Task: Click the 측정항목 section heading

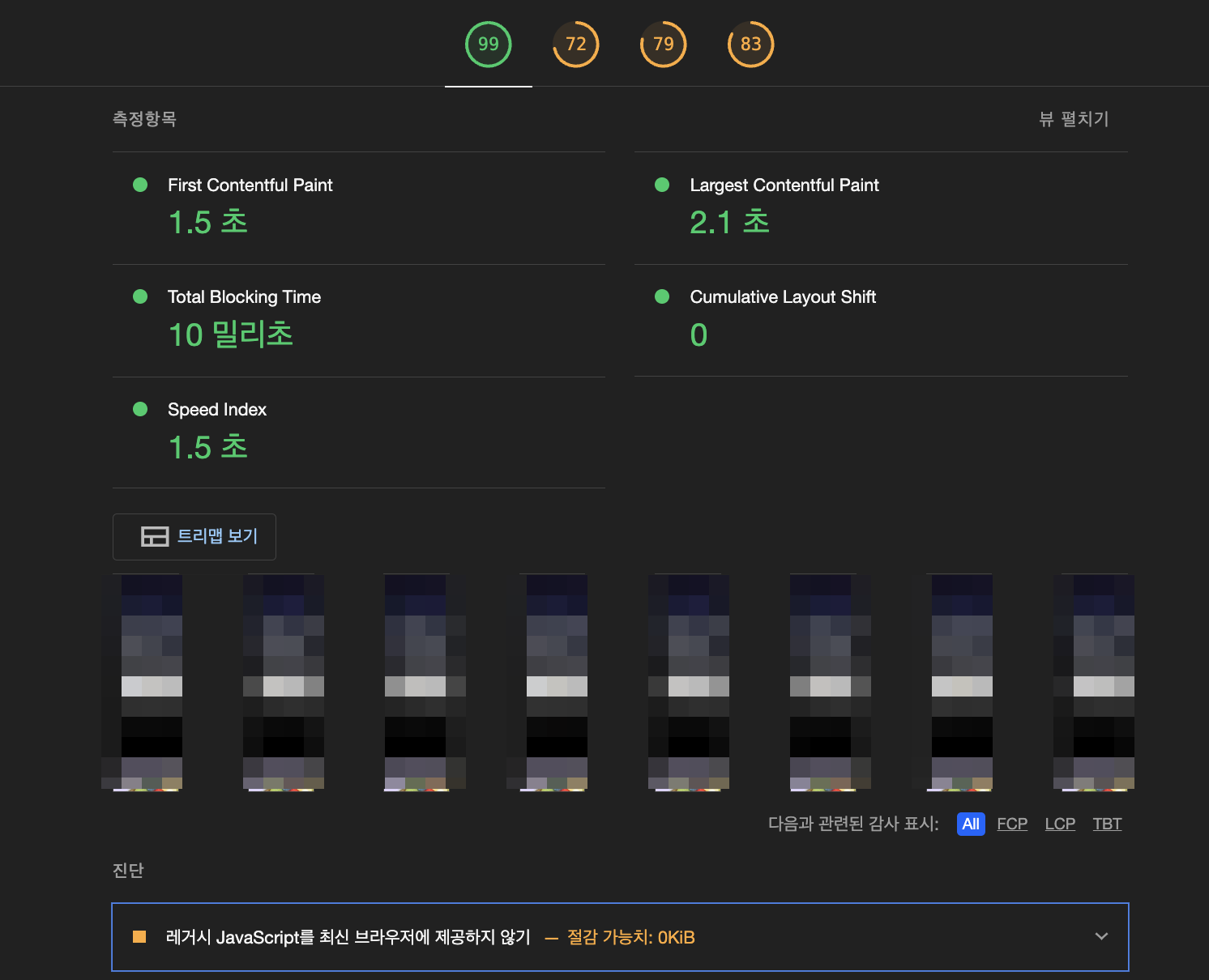Action: (x=144, y=119)
